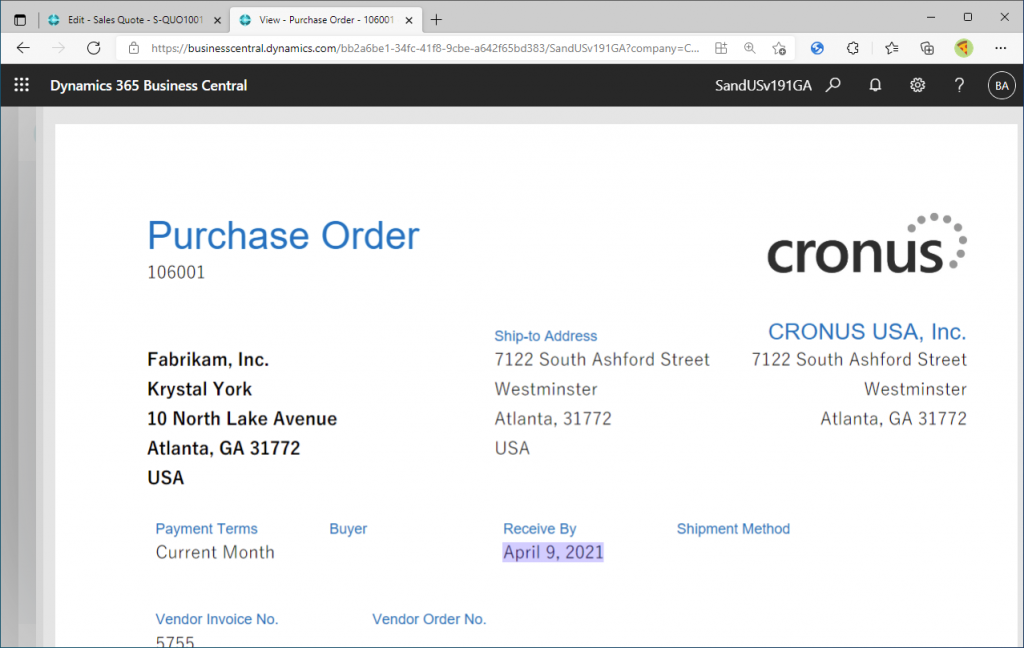The height and width of the screenshot is (648, 1024).
Task: Open the browser favorites list
Action: (x=891, y=48)
